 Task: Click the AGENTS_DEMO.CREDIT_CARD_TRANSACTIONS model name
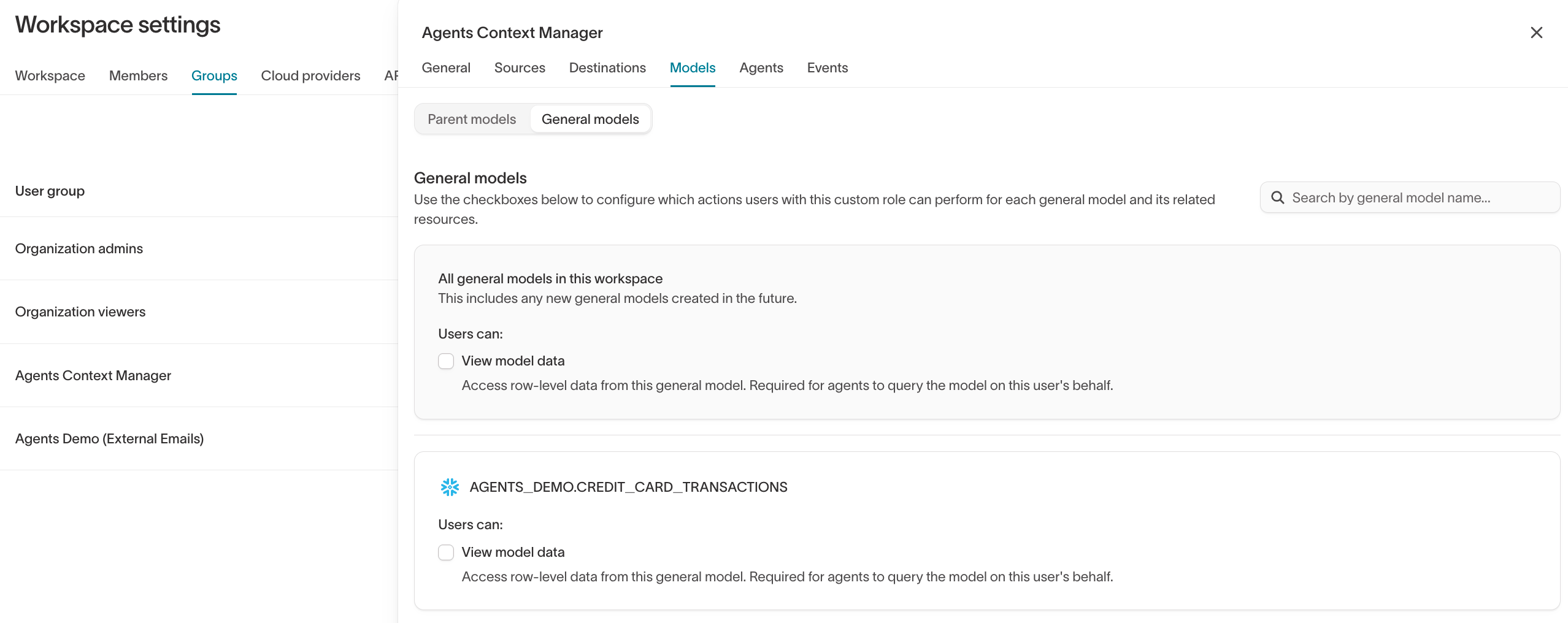point(628,487)
